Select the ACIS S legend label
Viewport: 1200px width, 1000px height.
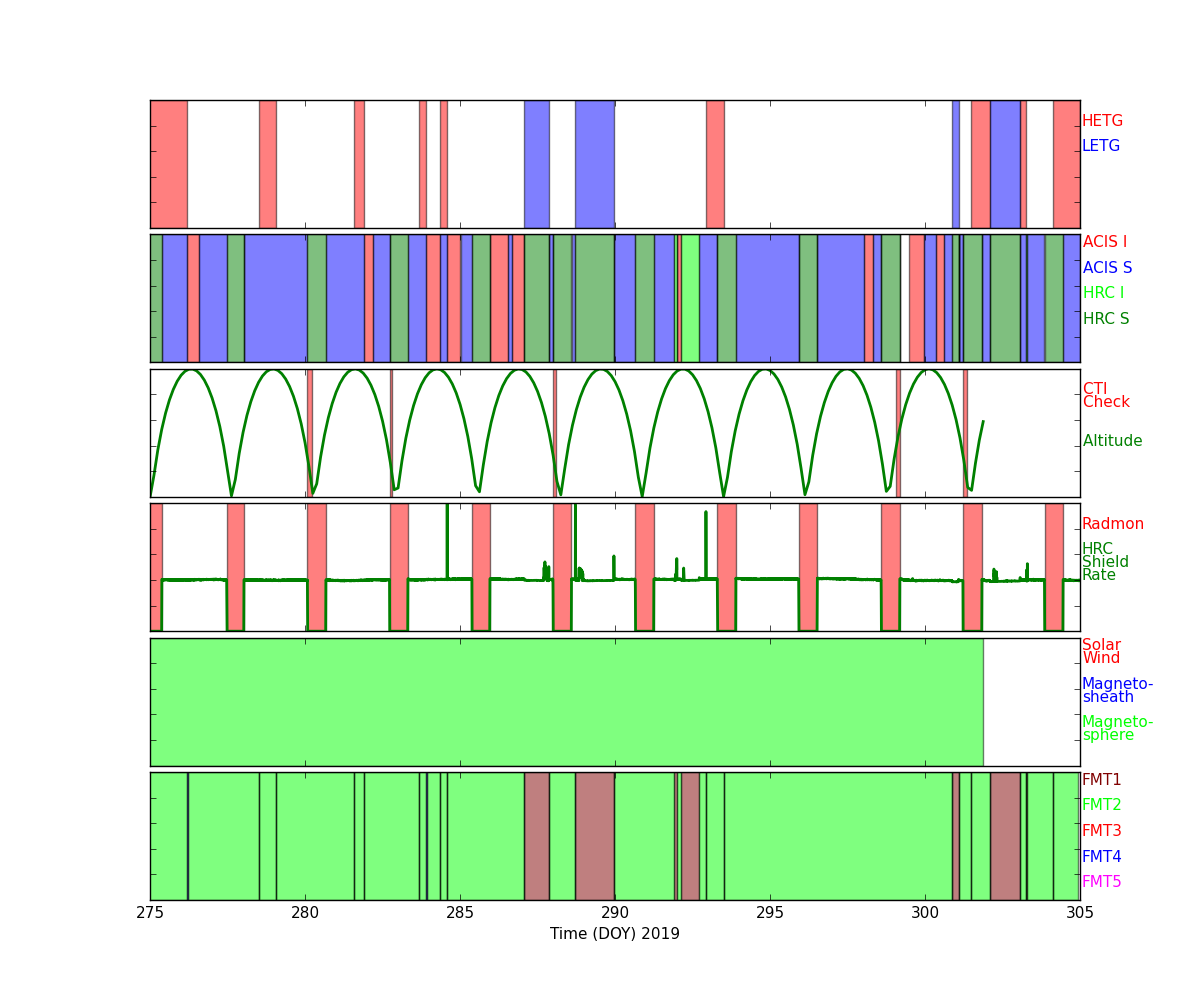pos(1107,268)
